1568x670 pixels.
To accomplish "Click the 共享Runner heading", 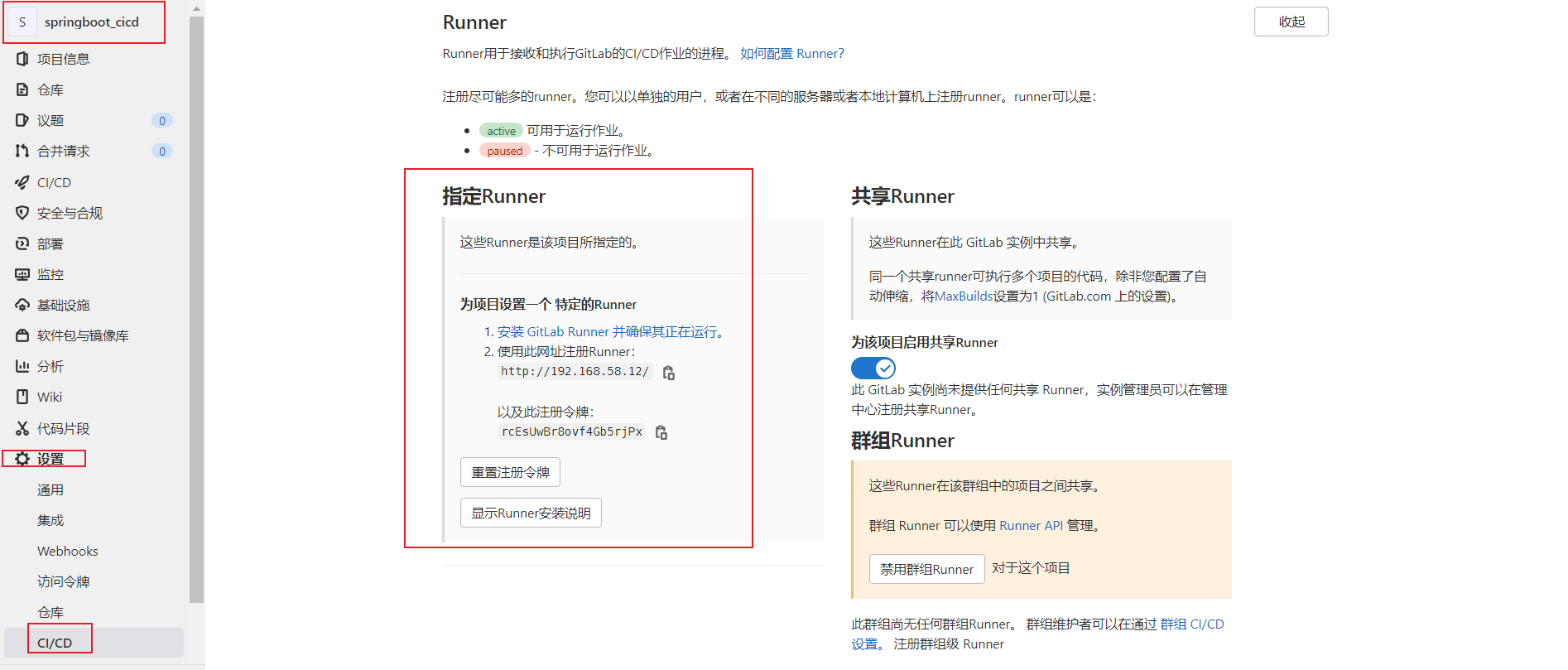I will pos(902,196).
